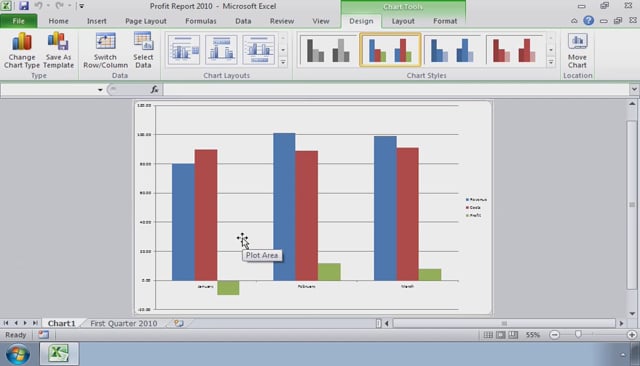
Task: Apply the gray monochrome chart style
Action: click(x=328, y=51)
